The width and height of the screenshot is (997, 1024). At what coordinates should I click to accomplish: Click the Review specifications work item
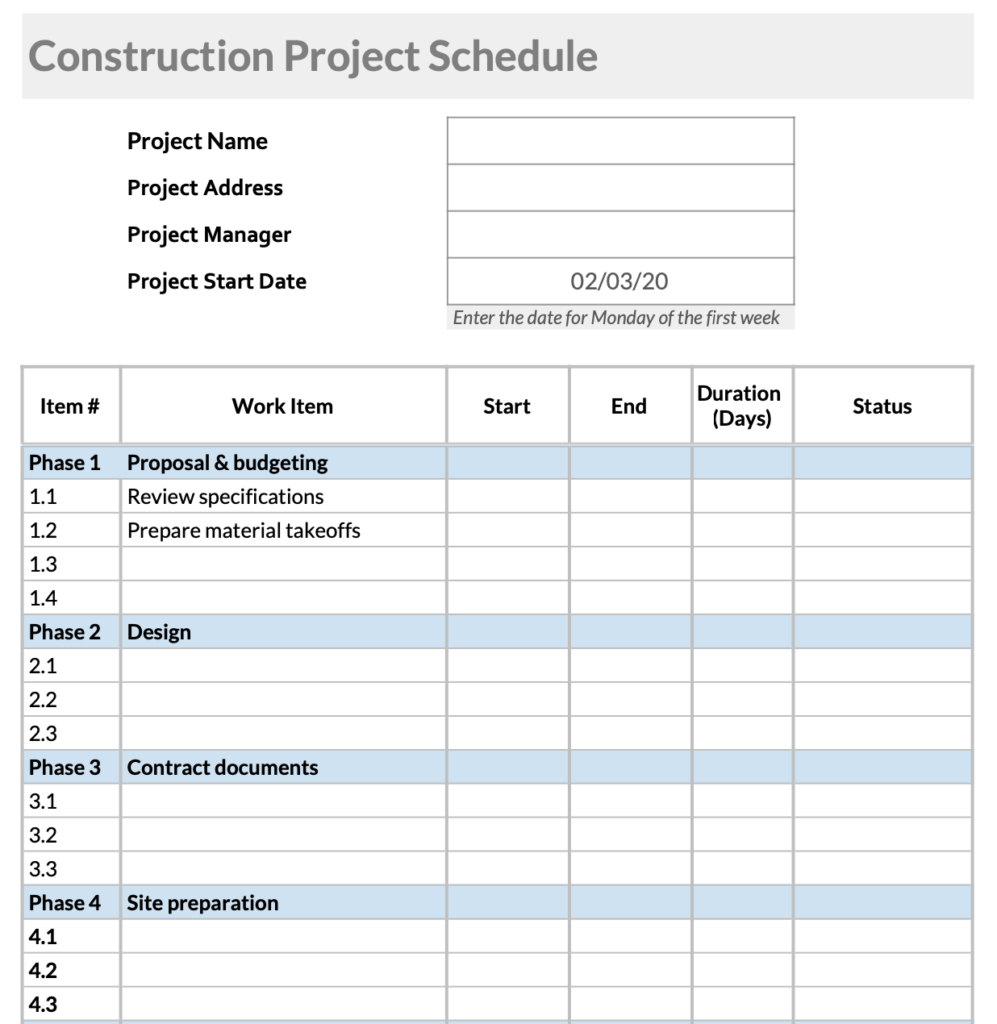click(226, 497)
